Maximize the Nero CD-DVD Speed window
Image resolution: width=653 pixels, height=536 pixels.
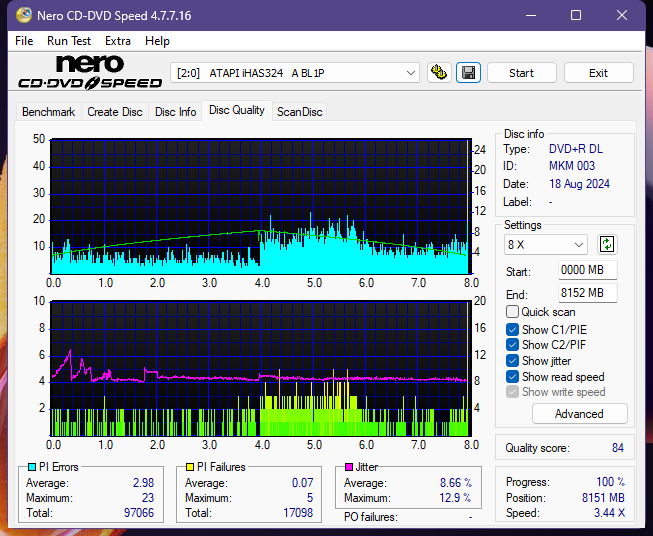pyautogui.click(x=576, y=15)
